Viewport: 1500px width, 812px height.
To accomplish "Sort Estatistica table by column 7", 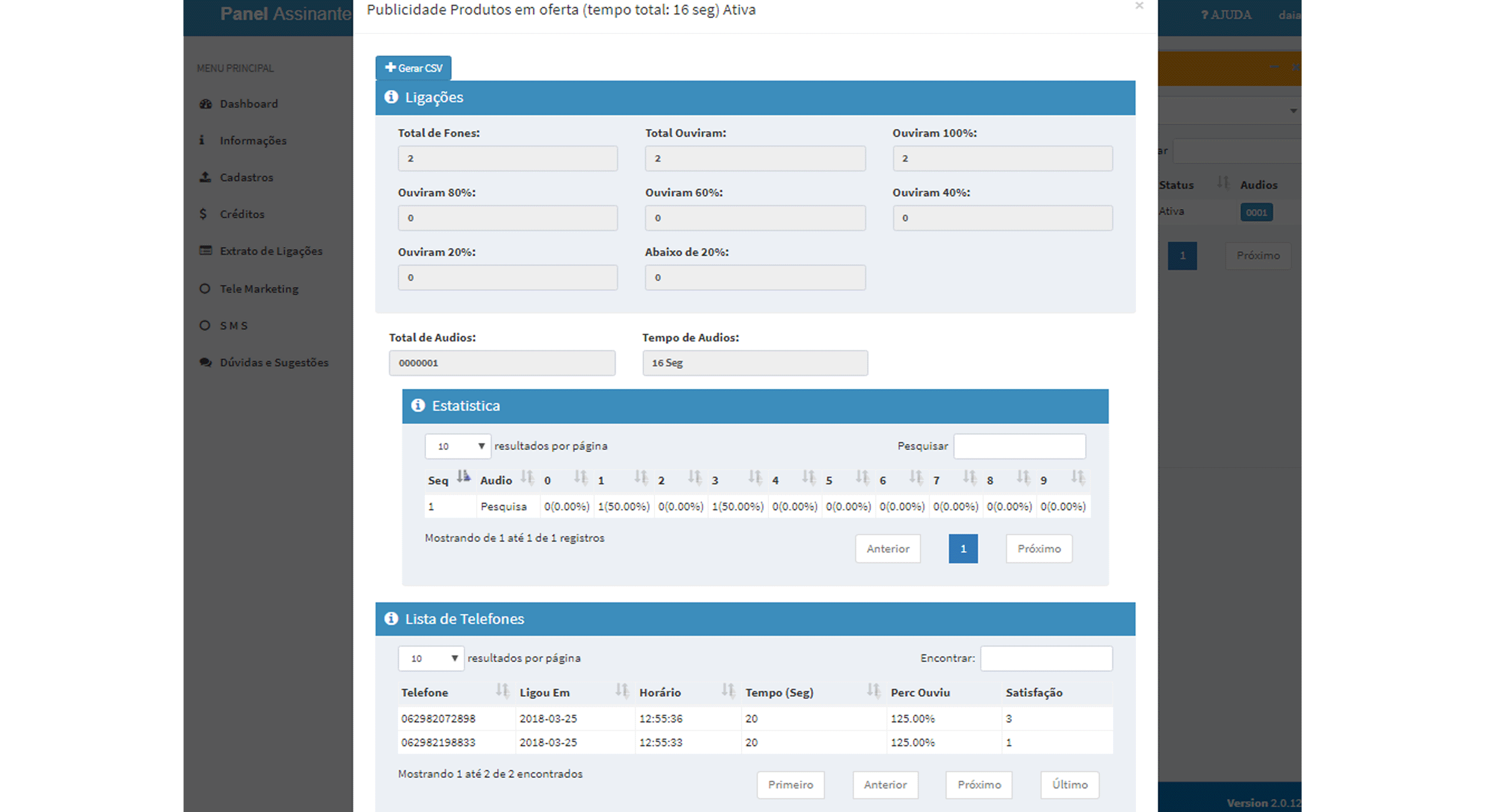I will (x=956, y=480).
